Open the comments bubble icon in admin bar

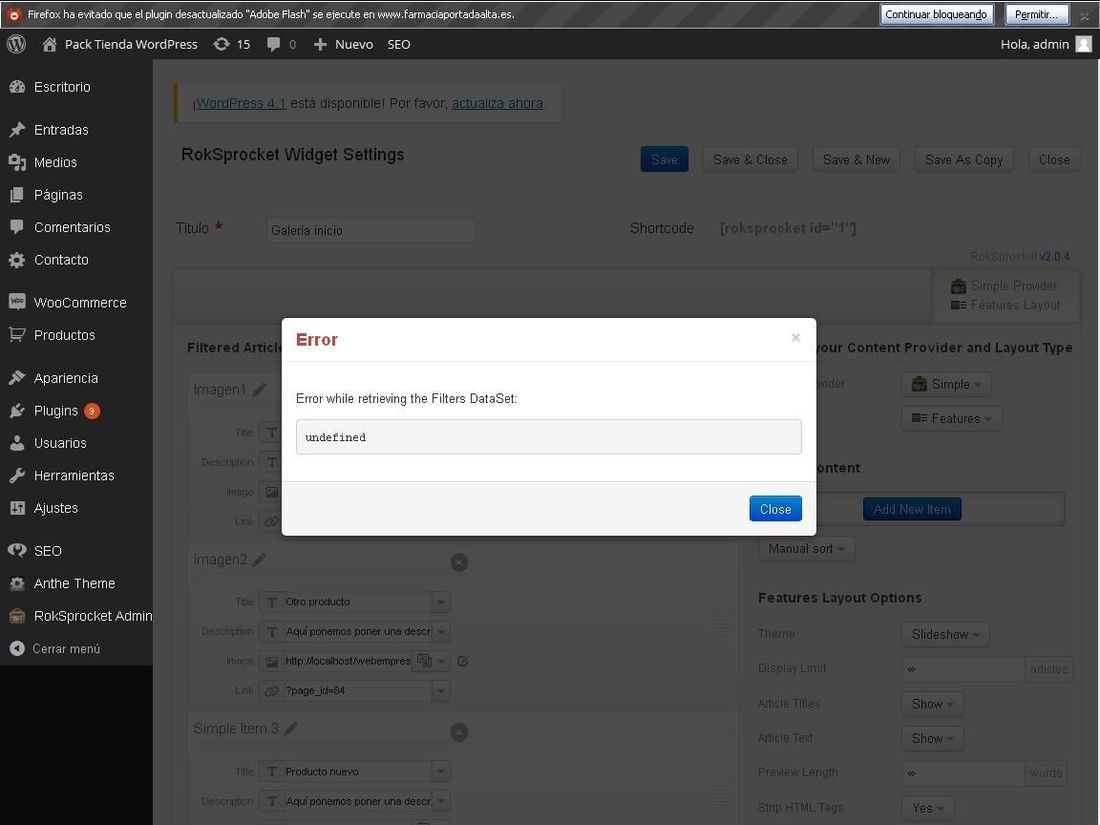click(274, 44)
